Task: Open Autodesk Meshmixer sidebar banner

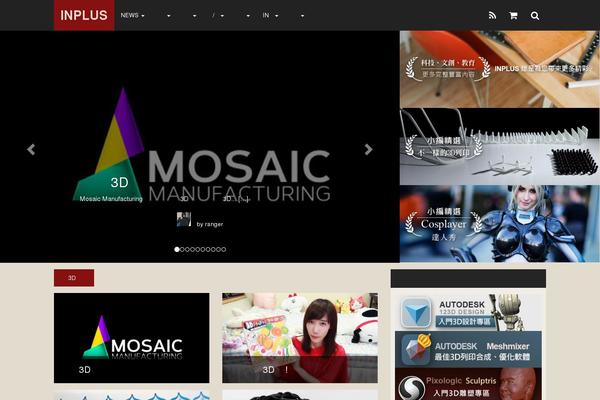Action: (x=468, y=349)
